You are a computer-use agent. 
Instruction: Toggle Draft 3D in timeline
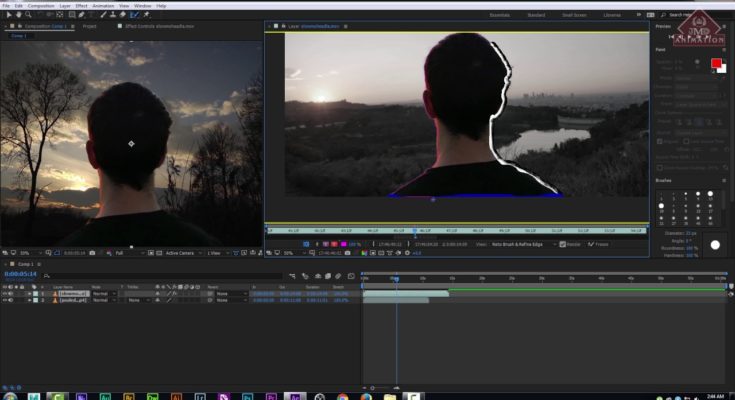pyautogui.click(x=305, y=276)
